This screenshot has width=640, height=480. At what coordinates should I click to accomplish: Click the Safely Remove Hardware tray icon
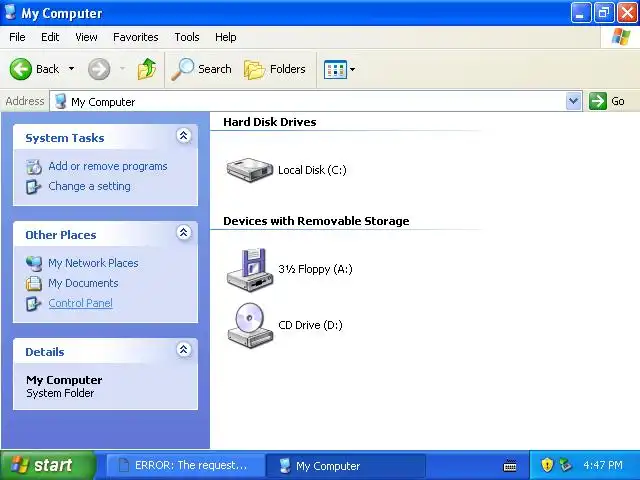click(566, 465)
